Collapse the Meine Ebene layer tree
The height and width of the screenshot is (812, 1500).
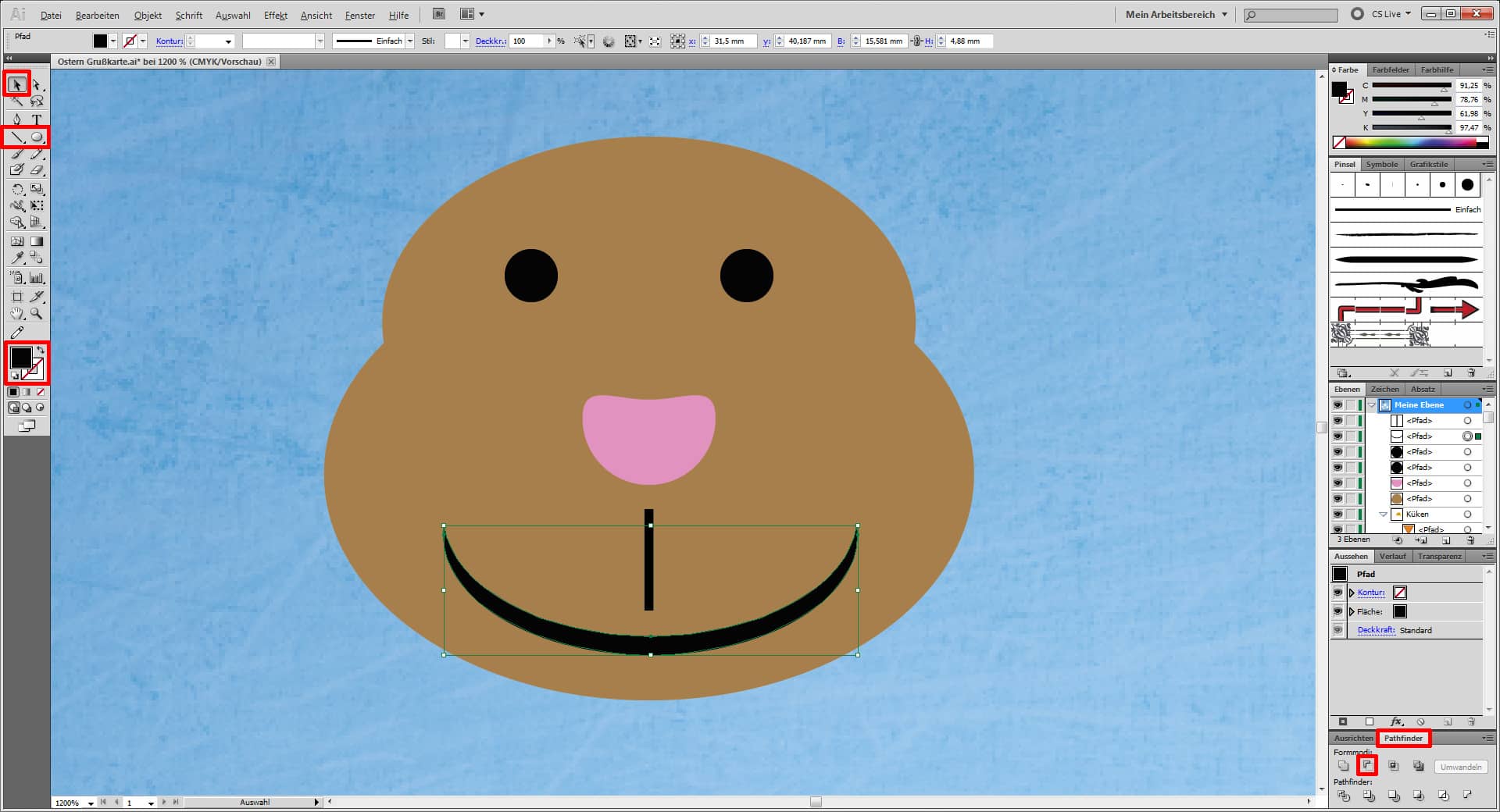point(1372,405)
